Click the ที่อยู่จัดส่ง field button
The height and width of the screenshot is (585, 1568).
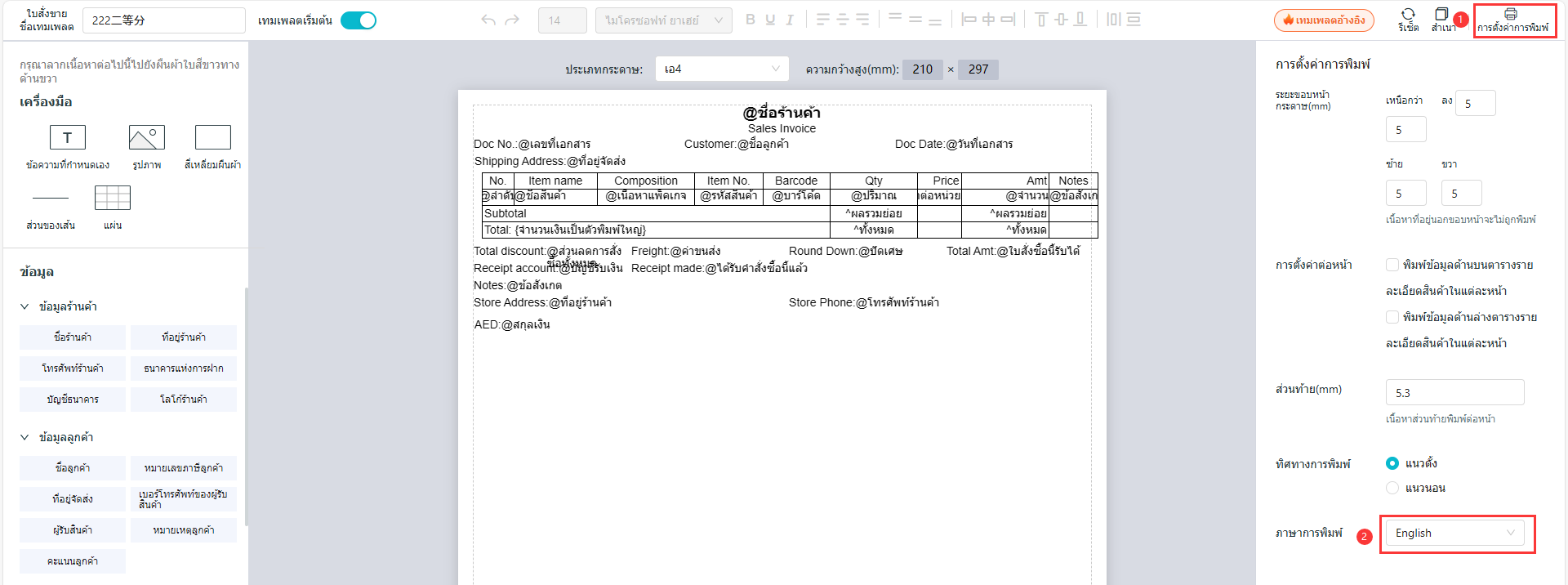pos(73,499)
